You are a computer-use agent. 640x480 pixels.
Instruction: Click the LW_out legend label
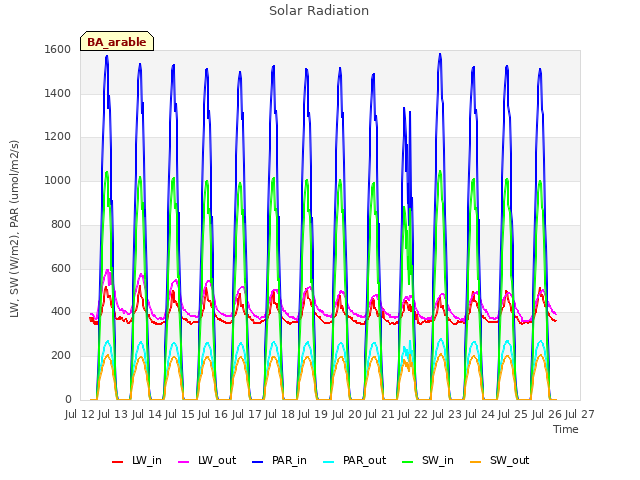[217, 460]
